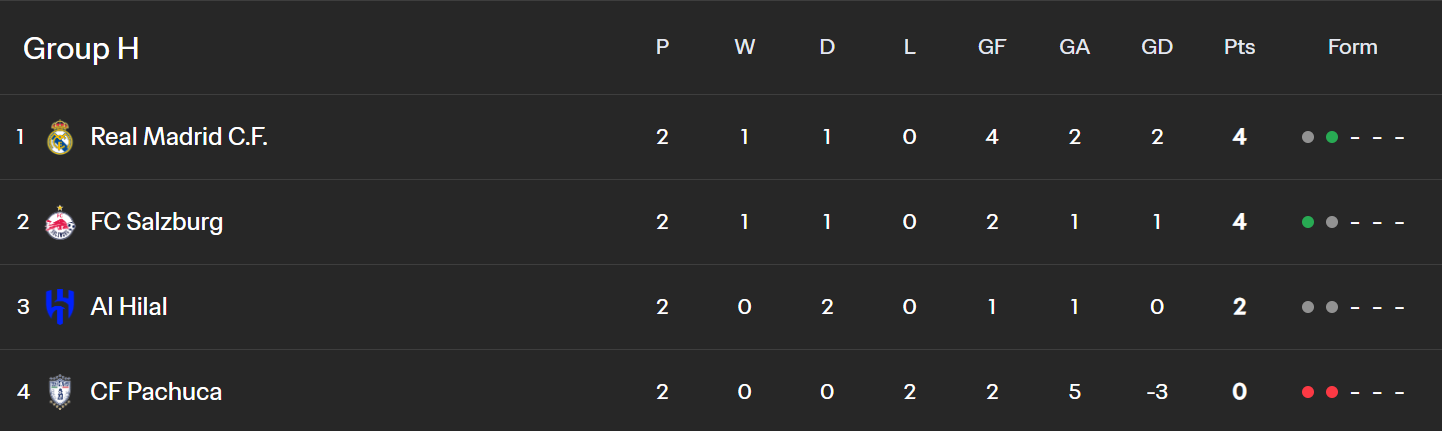Click the GF column header
This screenshot has height=431, width=1442.
(x=991, y=47)
